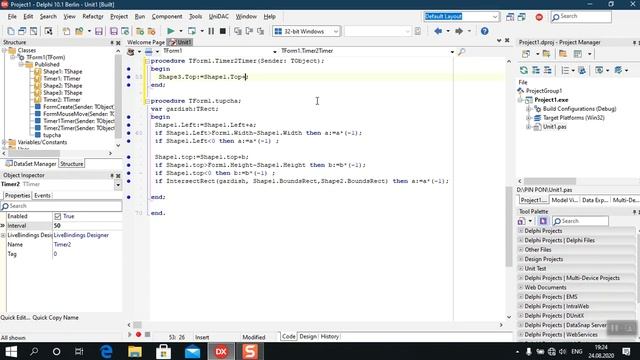Viewport: 640px width, 360px height.
Task: Switch to the History tab
Action: tap(329, 336)
